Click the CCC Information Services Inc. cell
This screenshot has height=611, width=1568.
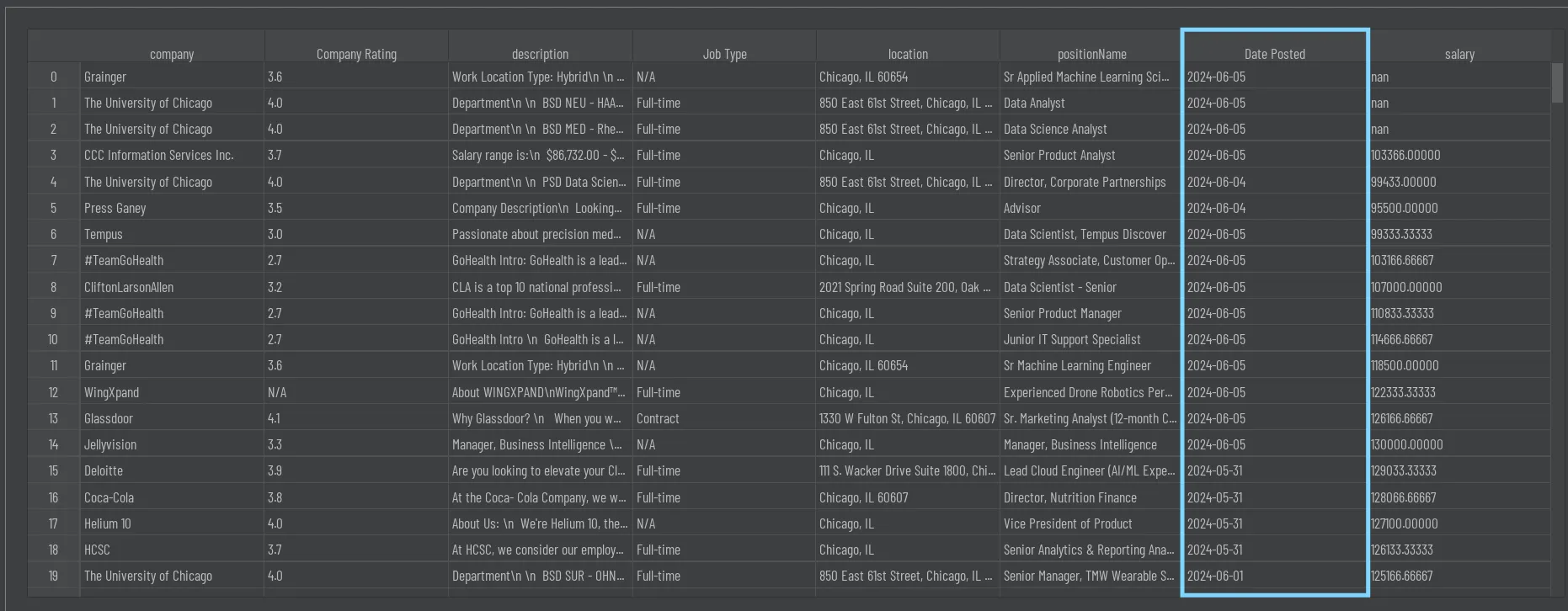[159, 156]
